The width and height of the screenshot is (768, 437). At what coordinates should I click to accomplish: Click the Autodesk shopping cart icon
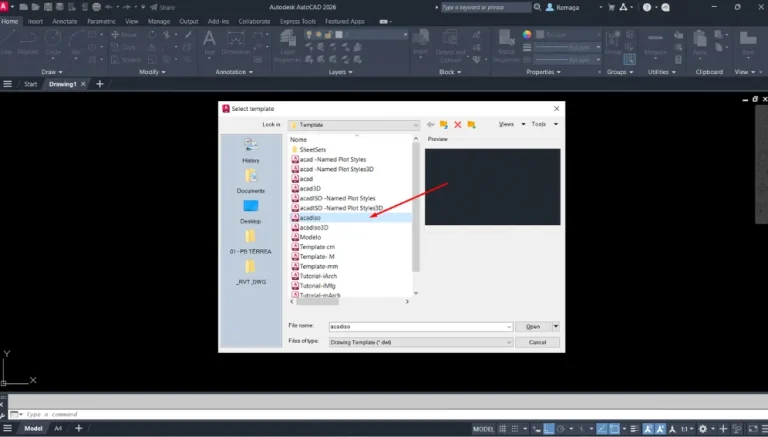point(611,7)
